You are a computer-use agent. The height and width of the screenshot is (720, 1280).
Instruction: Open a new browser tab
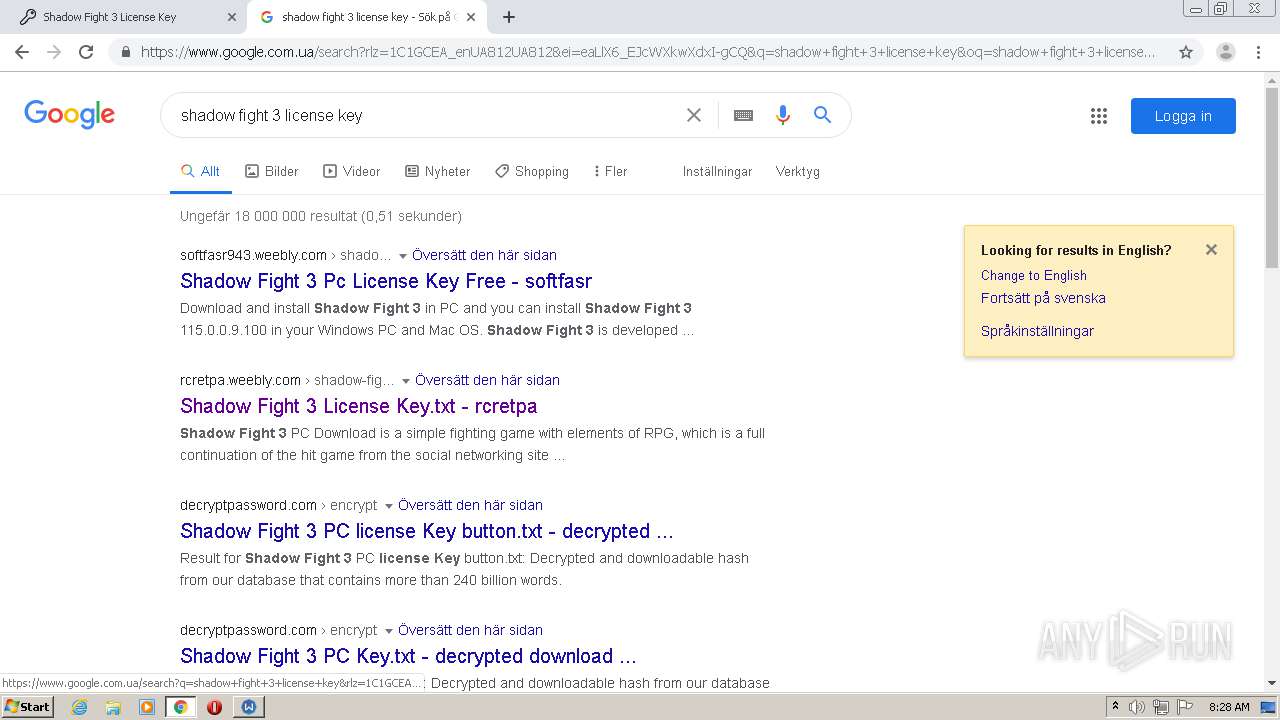click(x=509, y=17)
